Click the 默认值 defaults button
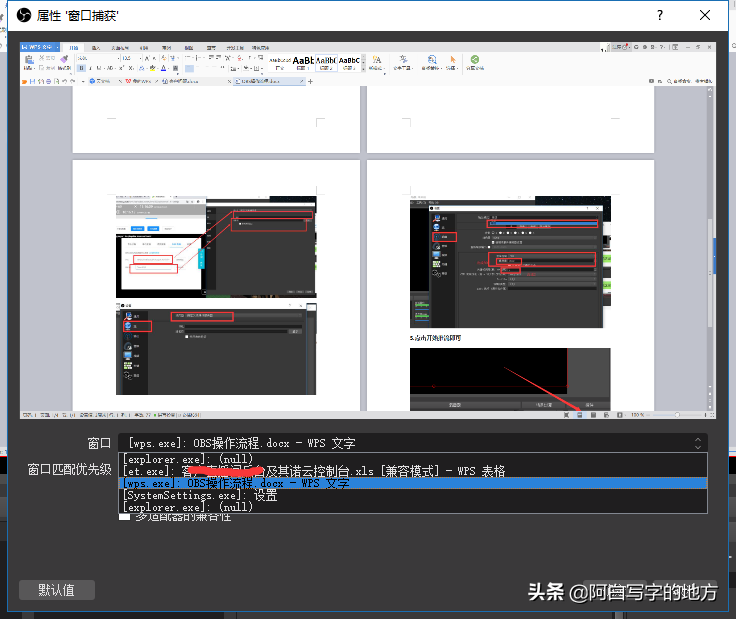This screenshot has width=736, height=619. pos(57,590)
